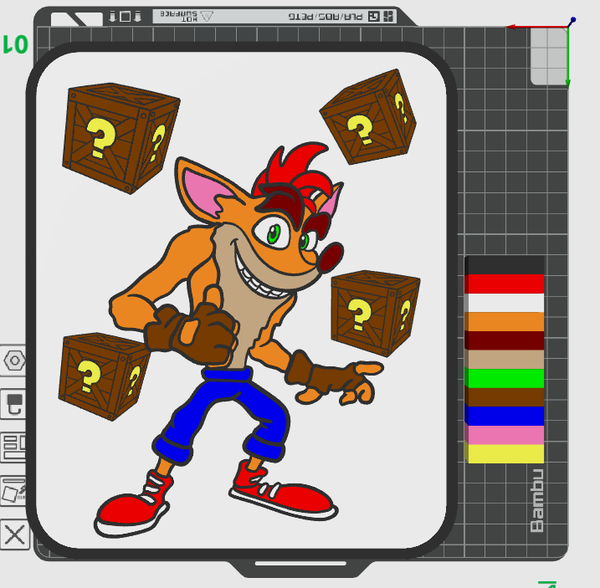Toggle the plate lock icon

point(13,404)
